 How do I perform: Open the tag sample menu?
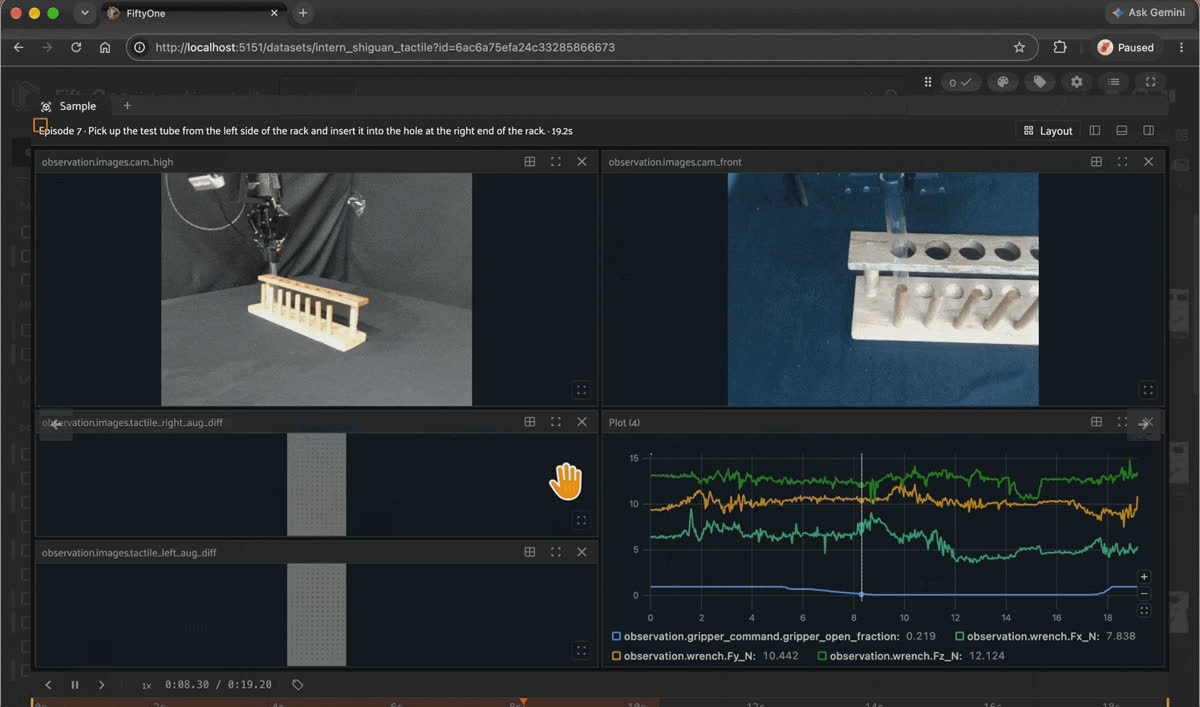(1040, 82)
